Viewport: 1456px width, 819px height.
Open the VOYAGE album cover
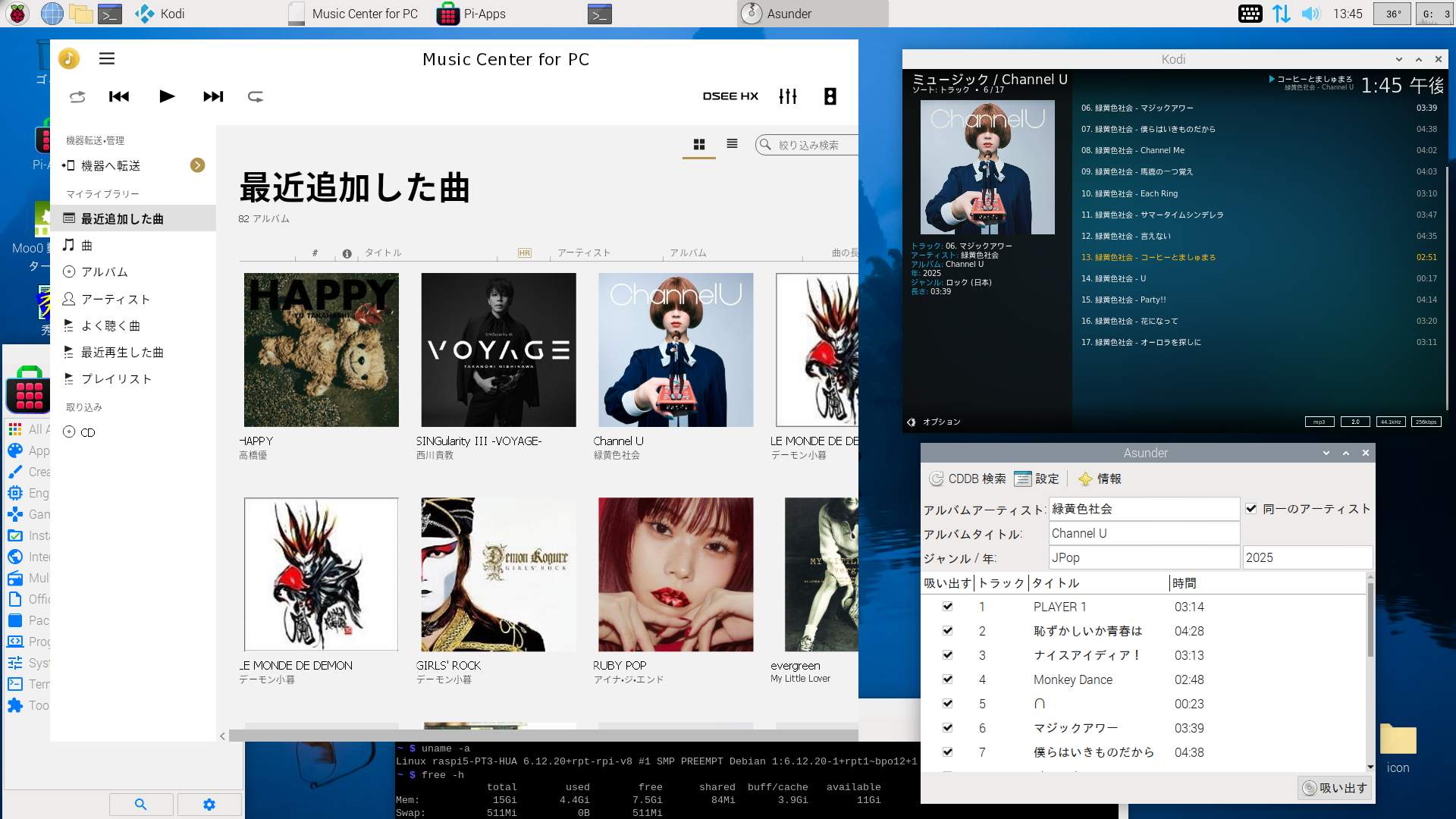click(x=498, y=350)
